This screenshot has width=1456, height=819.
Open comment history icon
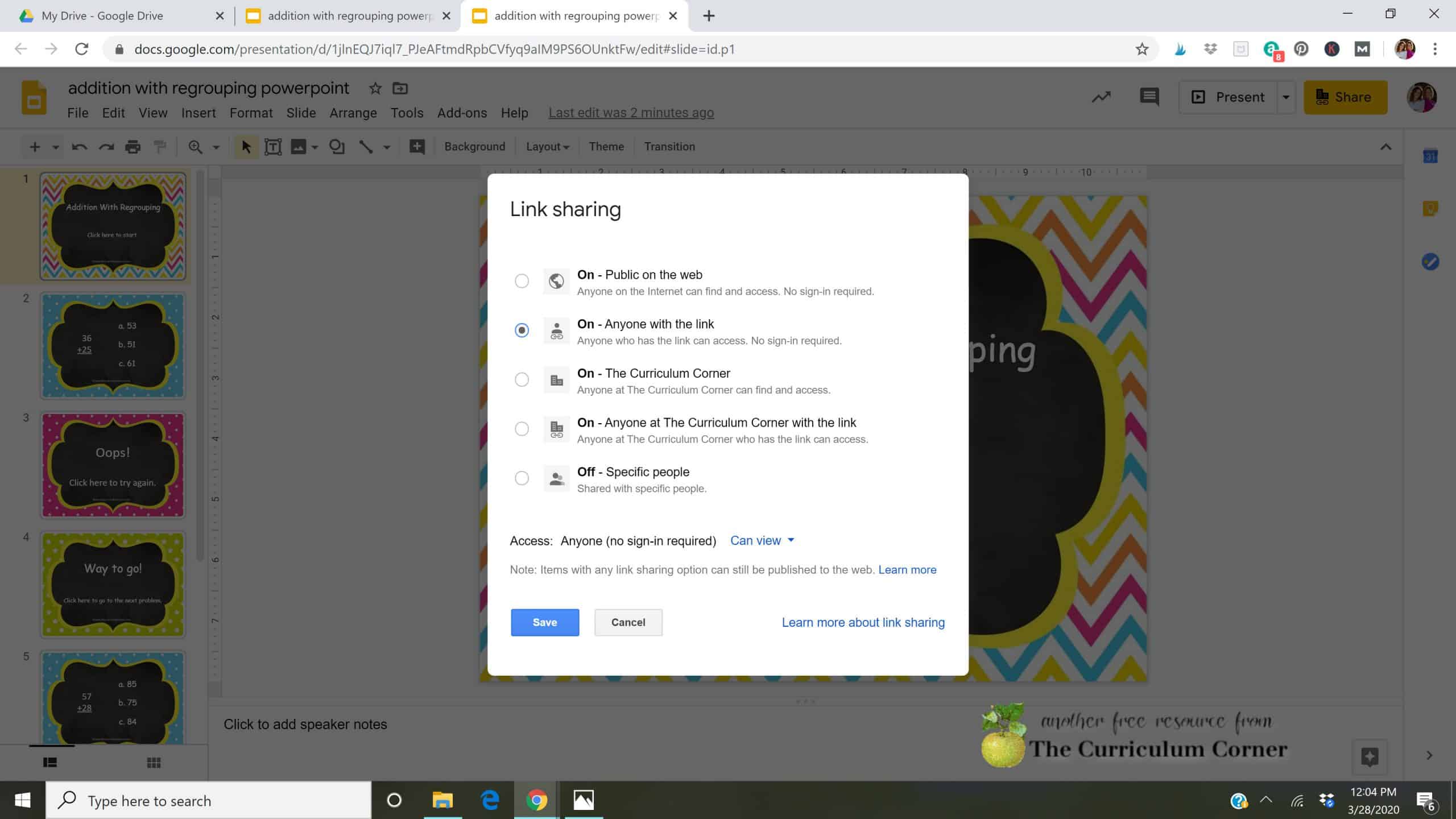(x=1149, y=97)
